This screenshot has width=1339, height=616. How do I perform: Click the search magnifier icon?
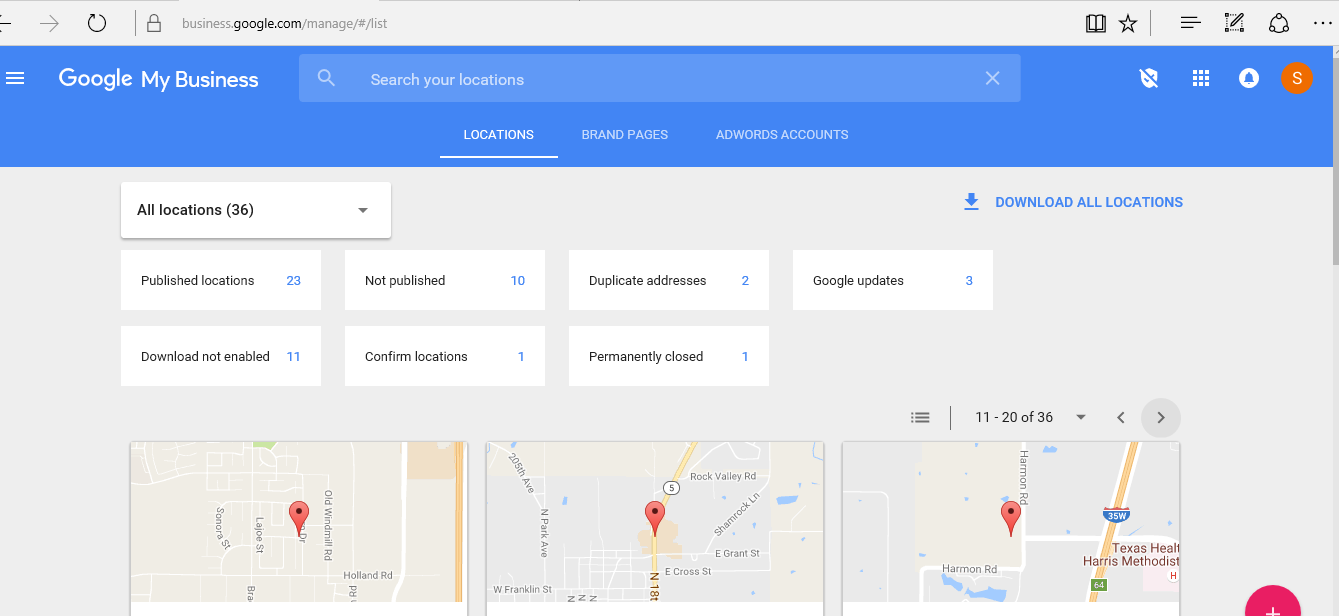coord(326,78)
